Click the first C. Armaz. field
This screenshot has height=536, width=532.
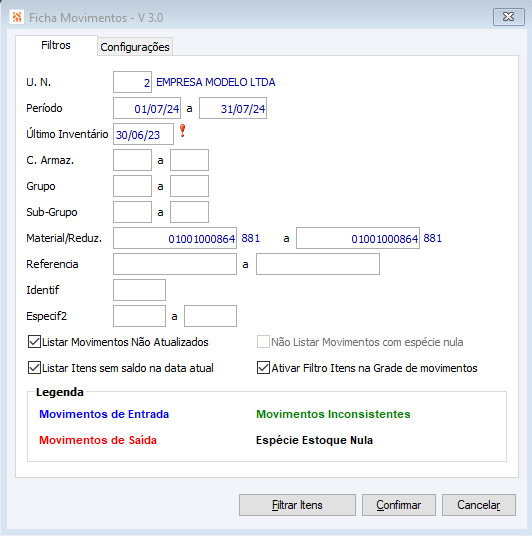[x=132, y=160]
